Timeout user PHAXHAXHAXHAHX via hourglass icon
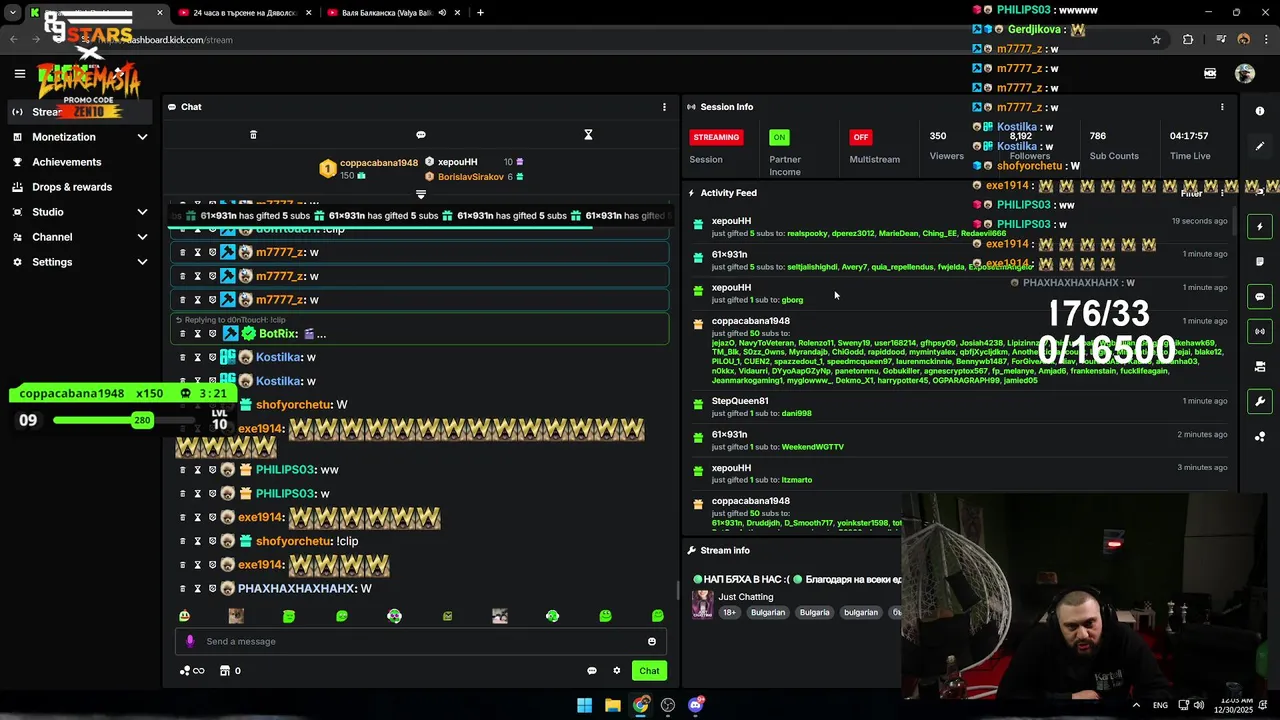1280x720 pixels. [x=197, y=589]
